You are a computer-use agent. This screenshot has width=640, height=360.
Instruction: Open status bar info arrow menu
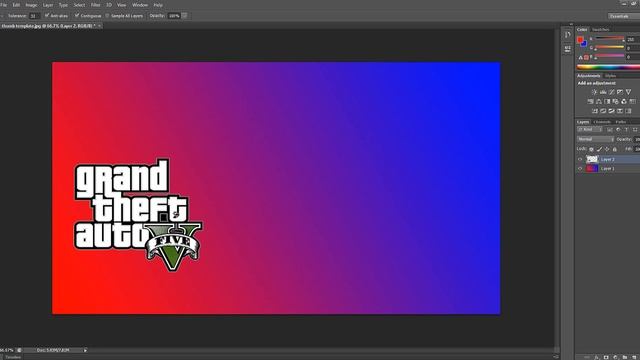tap(85, 350)
